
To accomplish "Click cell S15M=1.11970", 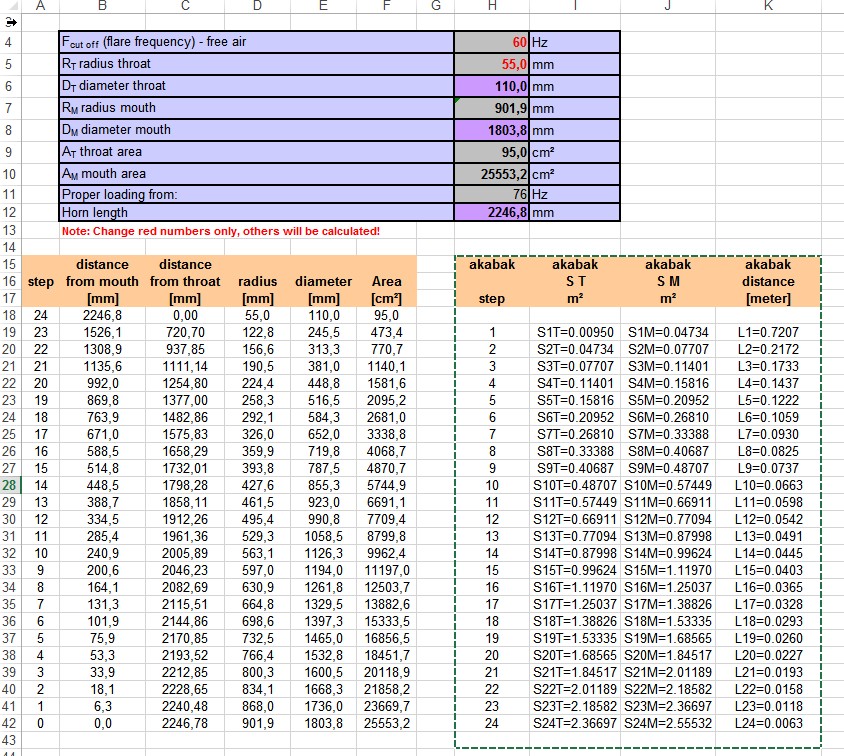I will (x=668, y=570).
